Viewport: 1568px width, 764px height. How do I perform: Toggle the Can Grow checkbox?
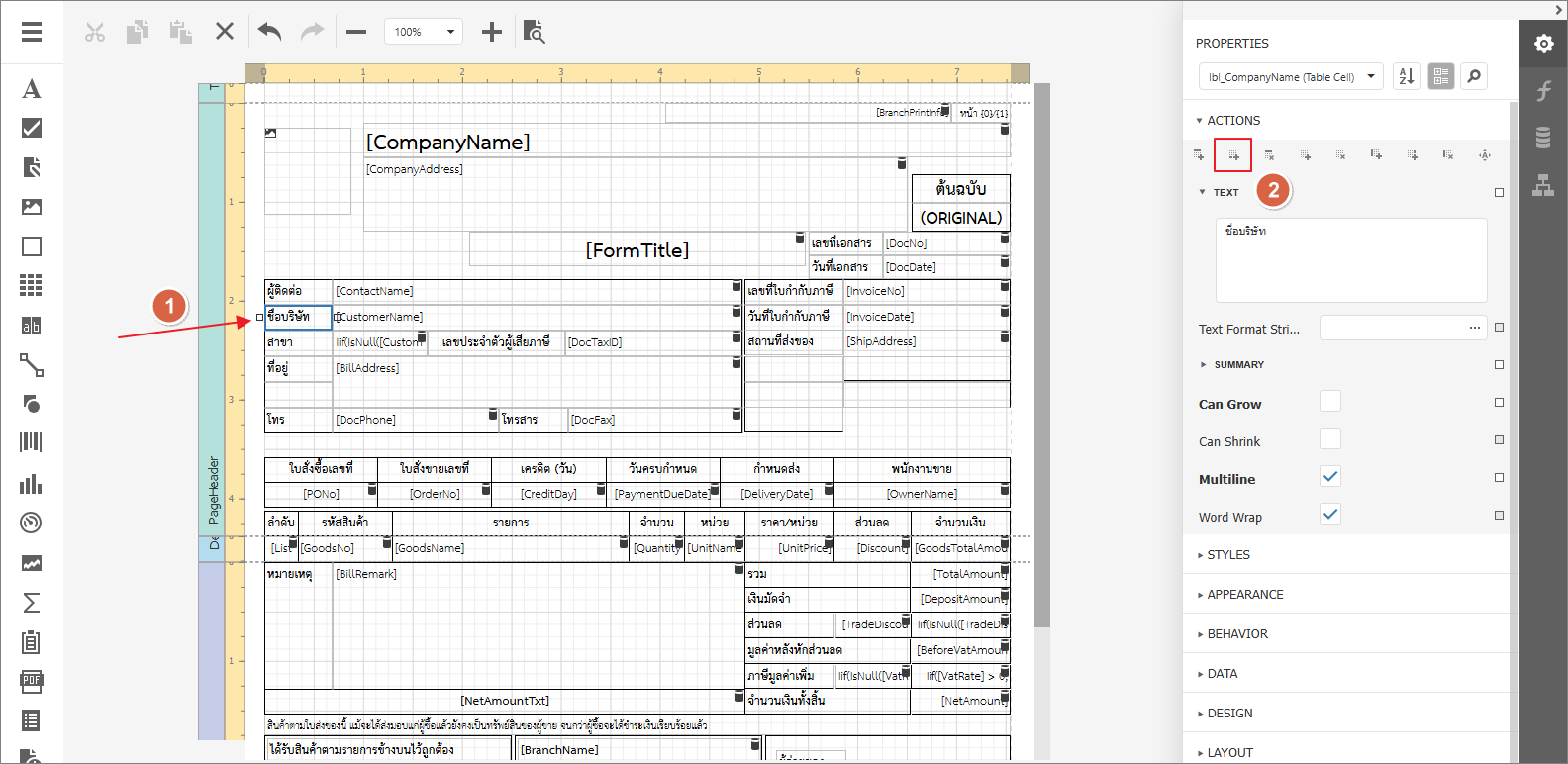1330,401
